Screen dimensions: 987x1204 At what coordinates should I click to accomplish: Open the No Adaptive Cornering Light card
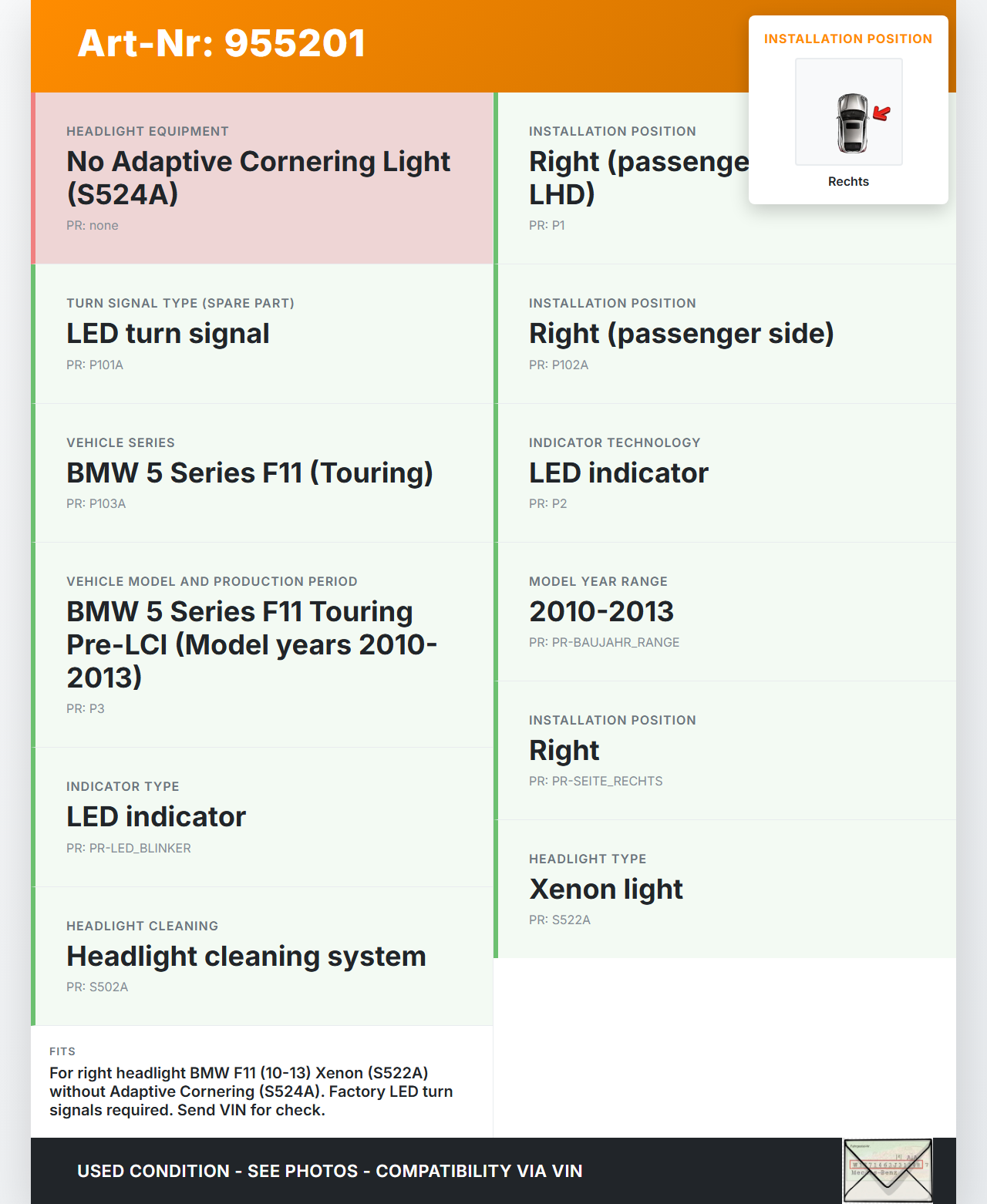[x=262, y=178]
